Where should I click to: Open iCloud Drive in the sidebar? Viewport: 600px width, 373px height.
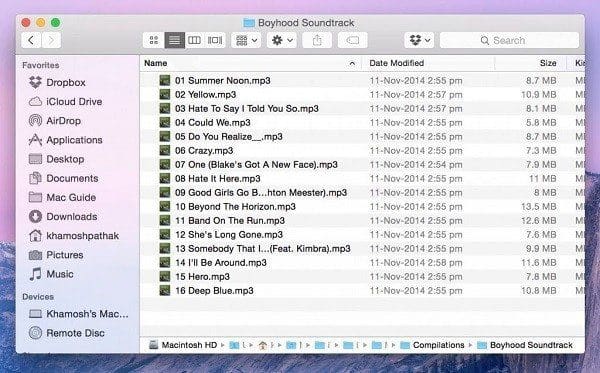coord(65,102)
